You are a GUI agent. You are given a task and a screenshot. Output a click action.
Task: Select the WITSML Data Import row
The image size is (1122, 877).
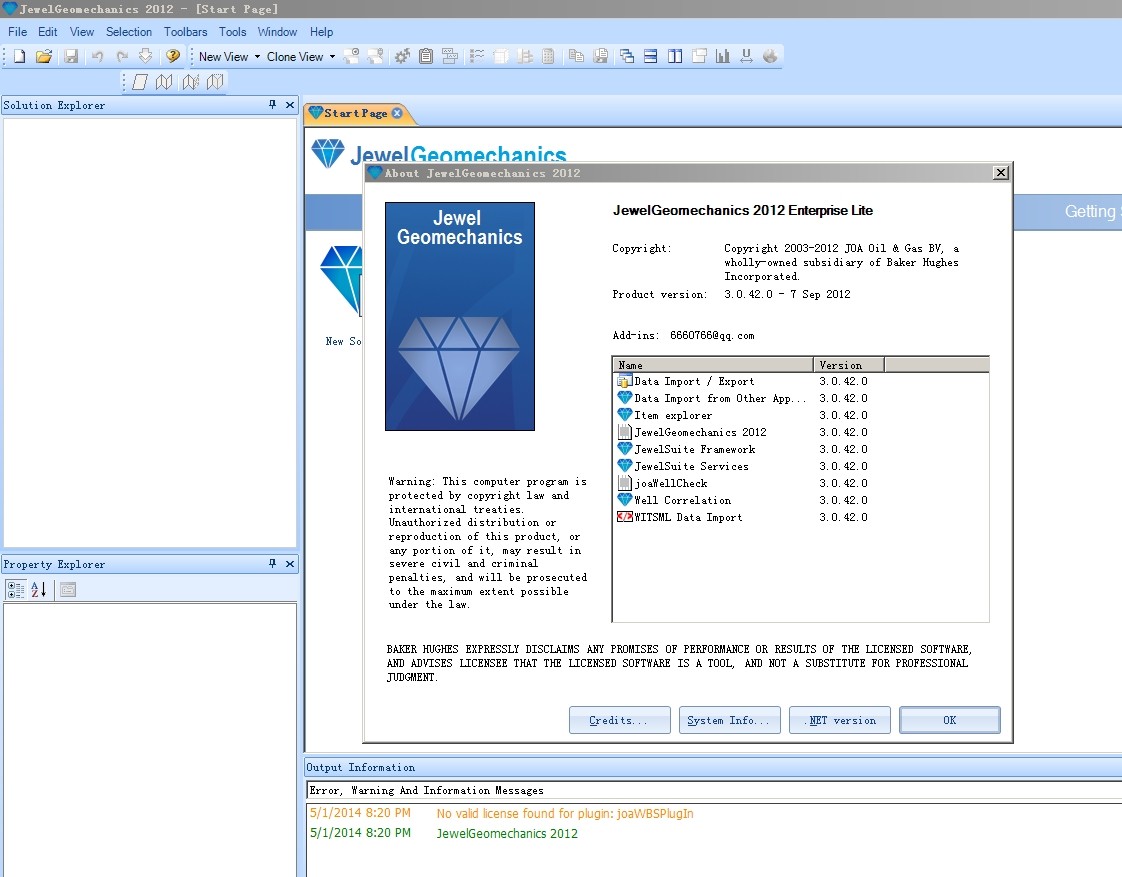pos(801,517)
